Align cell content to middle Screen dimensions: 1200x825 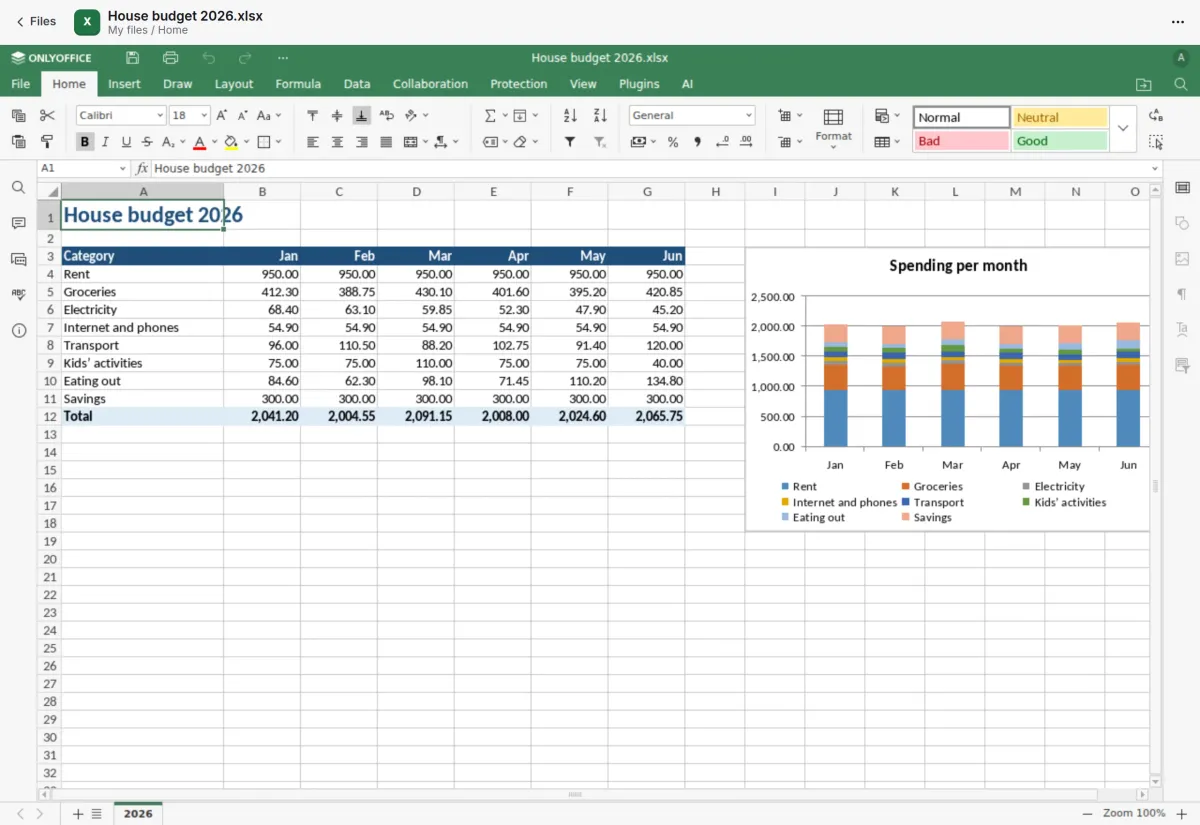point(337,116)
